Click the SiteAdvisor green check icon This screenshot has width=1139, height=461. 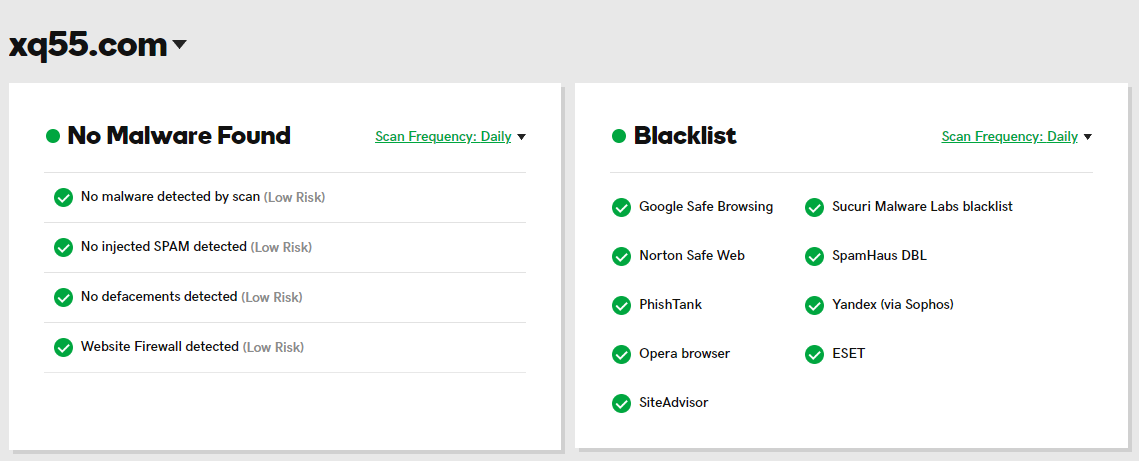click(621, 403)
